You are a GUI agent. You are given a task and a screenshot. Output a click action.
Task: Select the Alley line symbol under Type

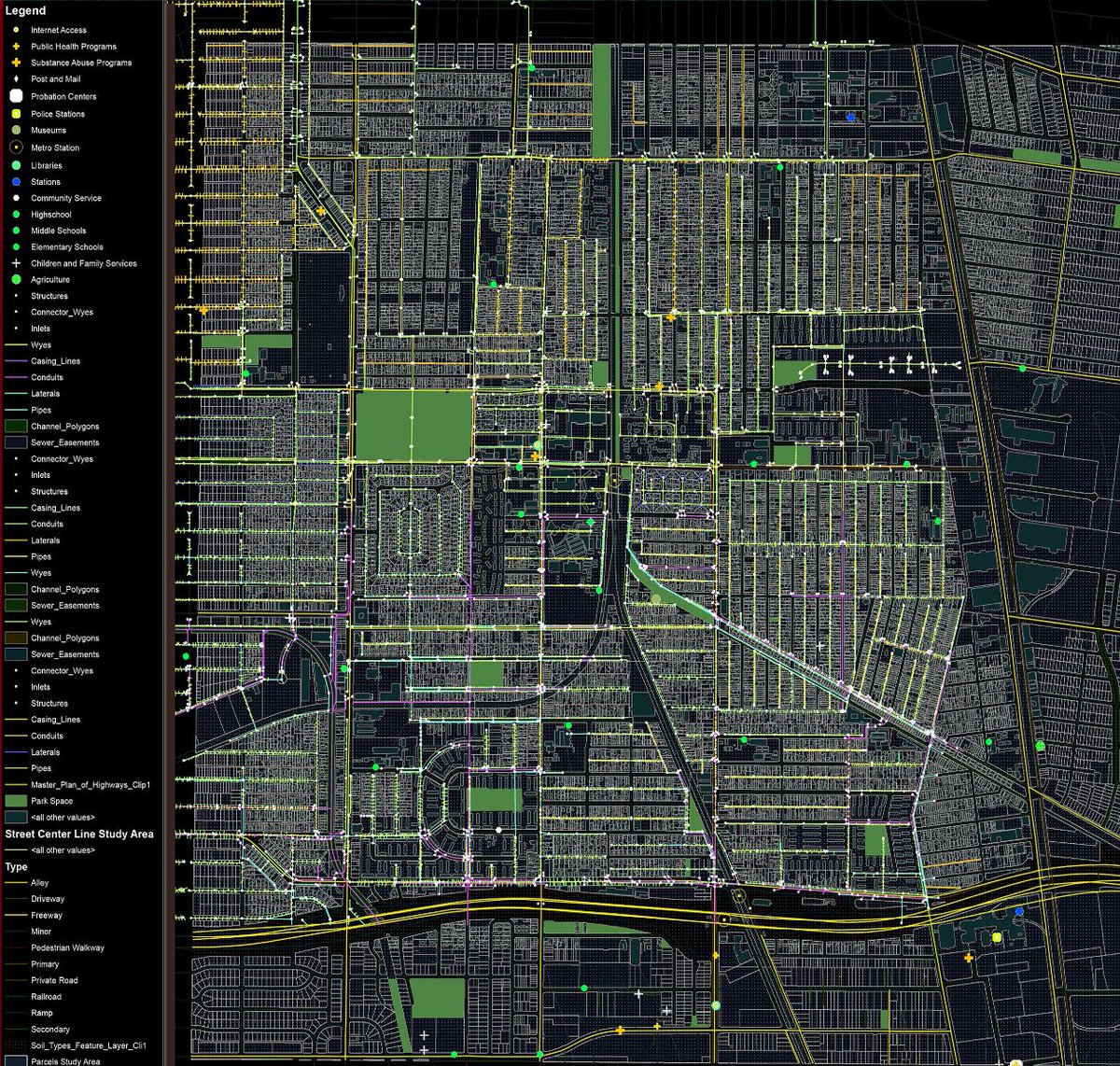pyautogui.click(x=16, y=883)
